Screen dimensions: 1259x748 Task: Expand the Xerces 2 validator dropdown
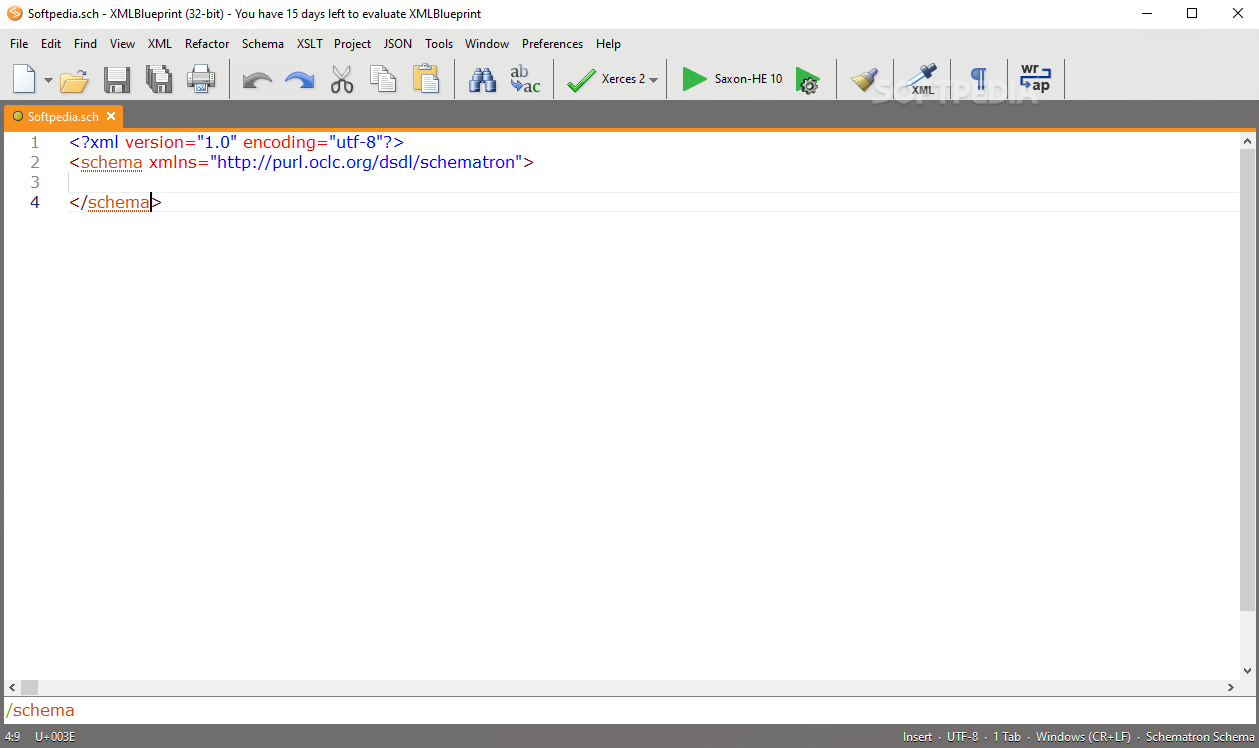(653, 80)
